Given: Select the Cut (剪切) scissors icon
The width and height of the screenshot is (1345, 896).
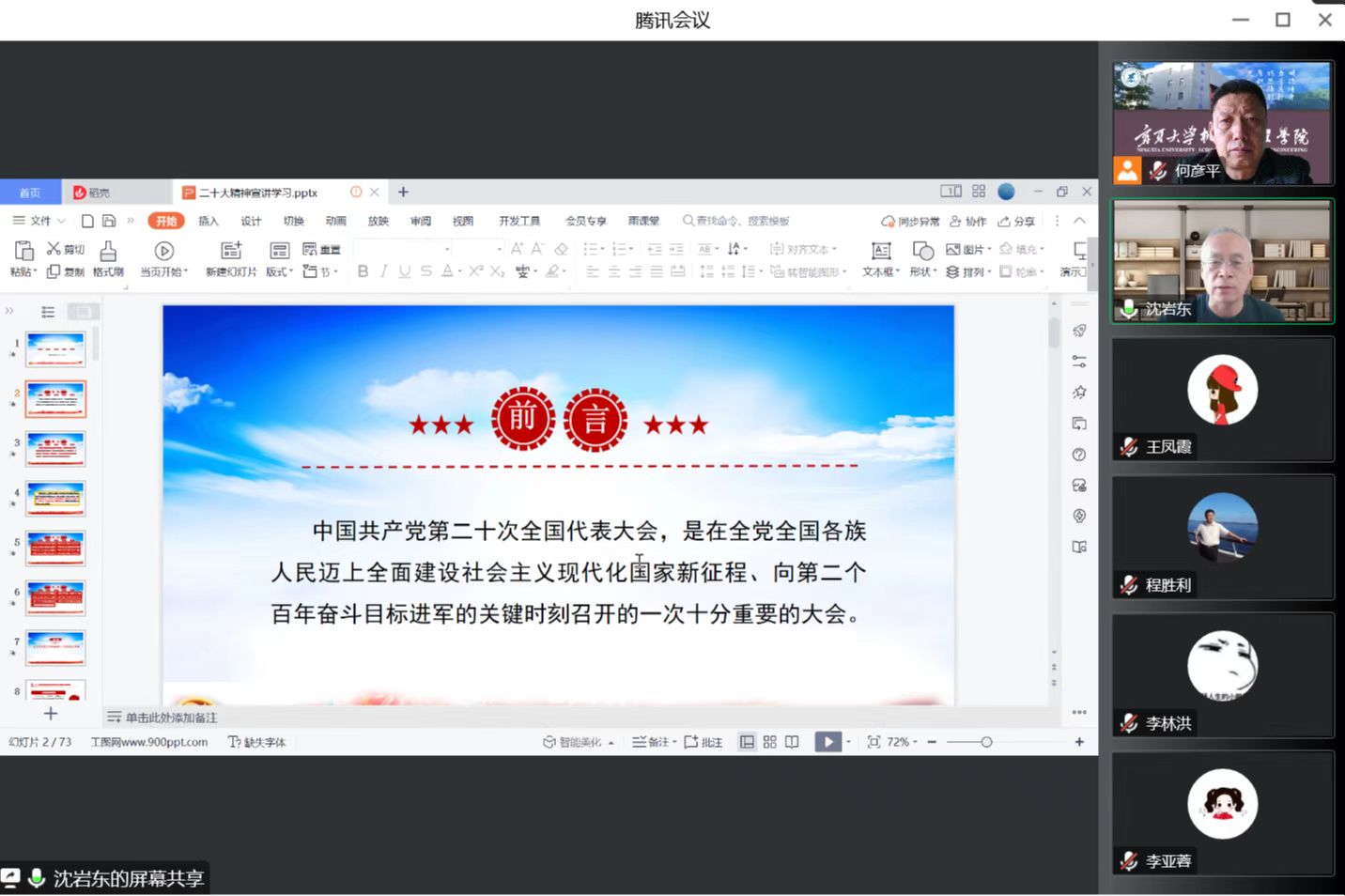Looking at the screenshot, I should click(x=54, y=249).
